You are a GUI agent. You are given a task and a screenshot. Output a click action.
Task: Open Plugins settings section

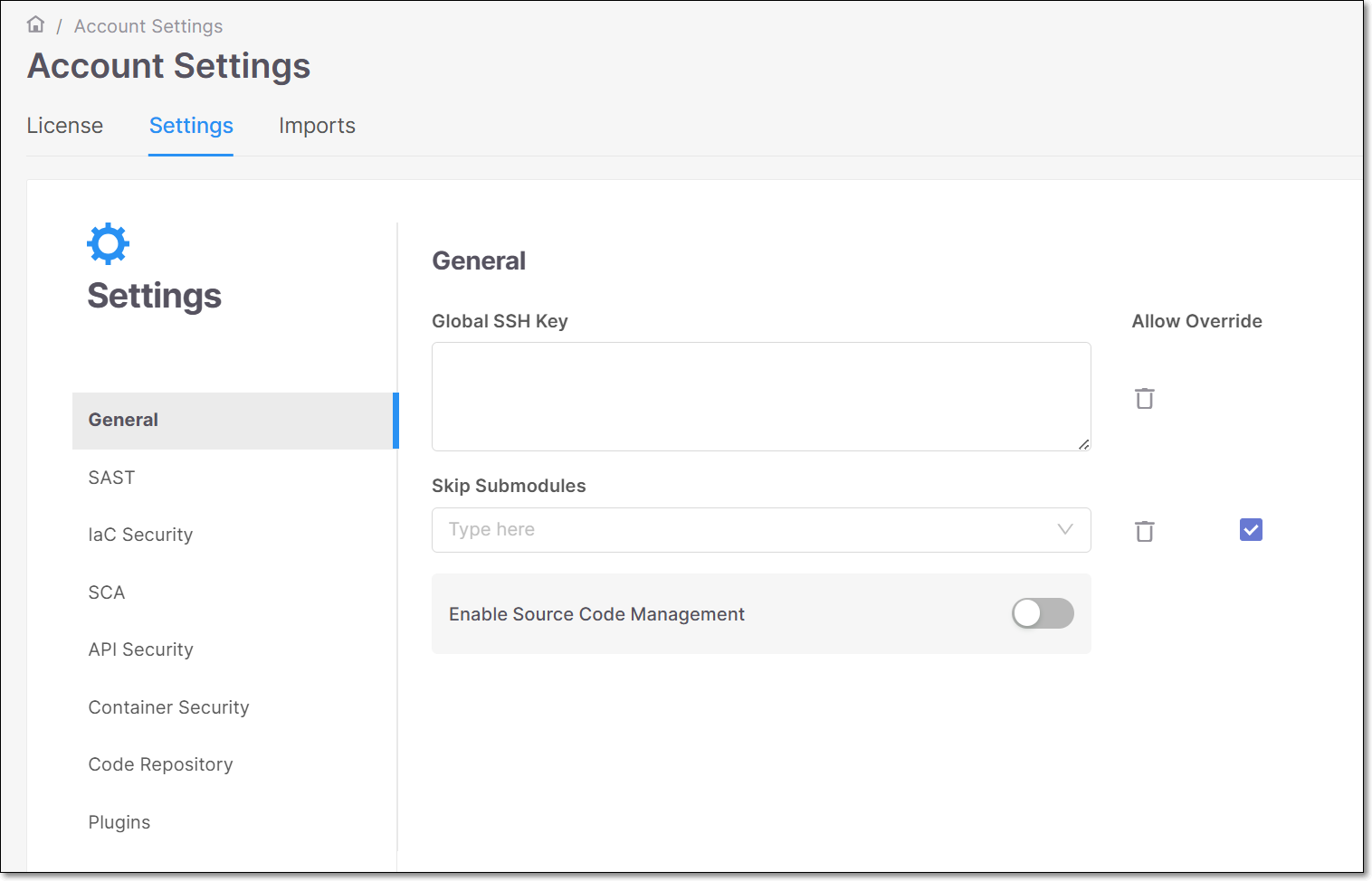click(119, 822)
